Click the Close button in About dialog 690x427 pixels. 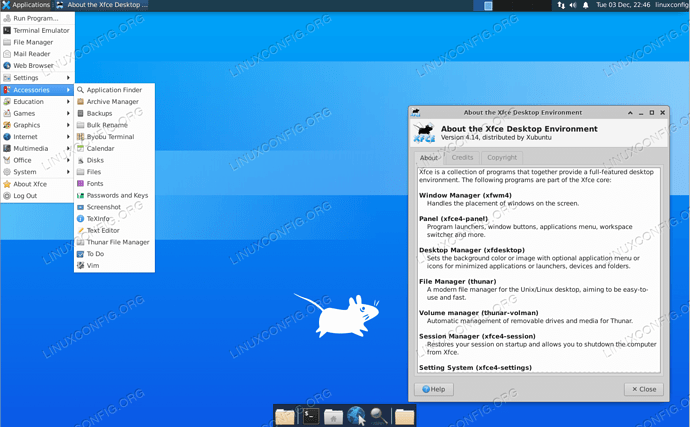[x=644, y=389]
